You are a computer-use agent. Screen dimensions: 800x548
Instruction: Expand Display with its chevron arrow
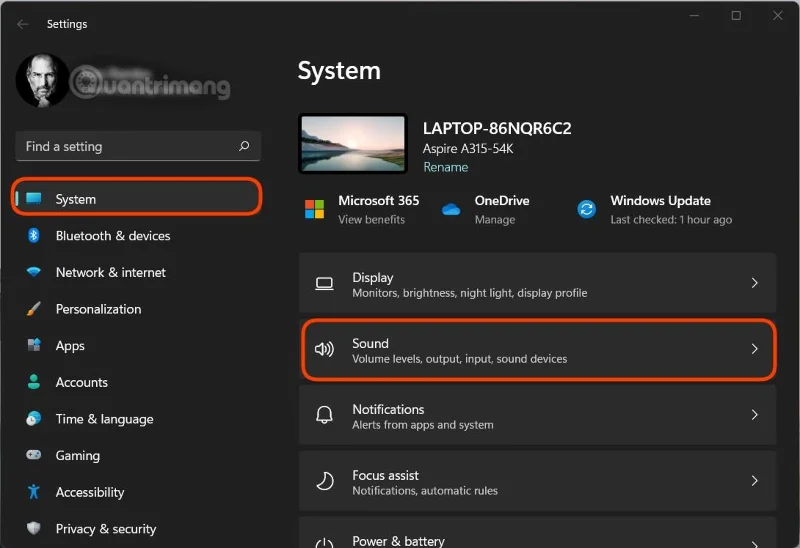pyautogui.click(x=755, y=283)
